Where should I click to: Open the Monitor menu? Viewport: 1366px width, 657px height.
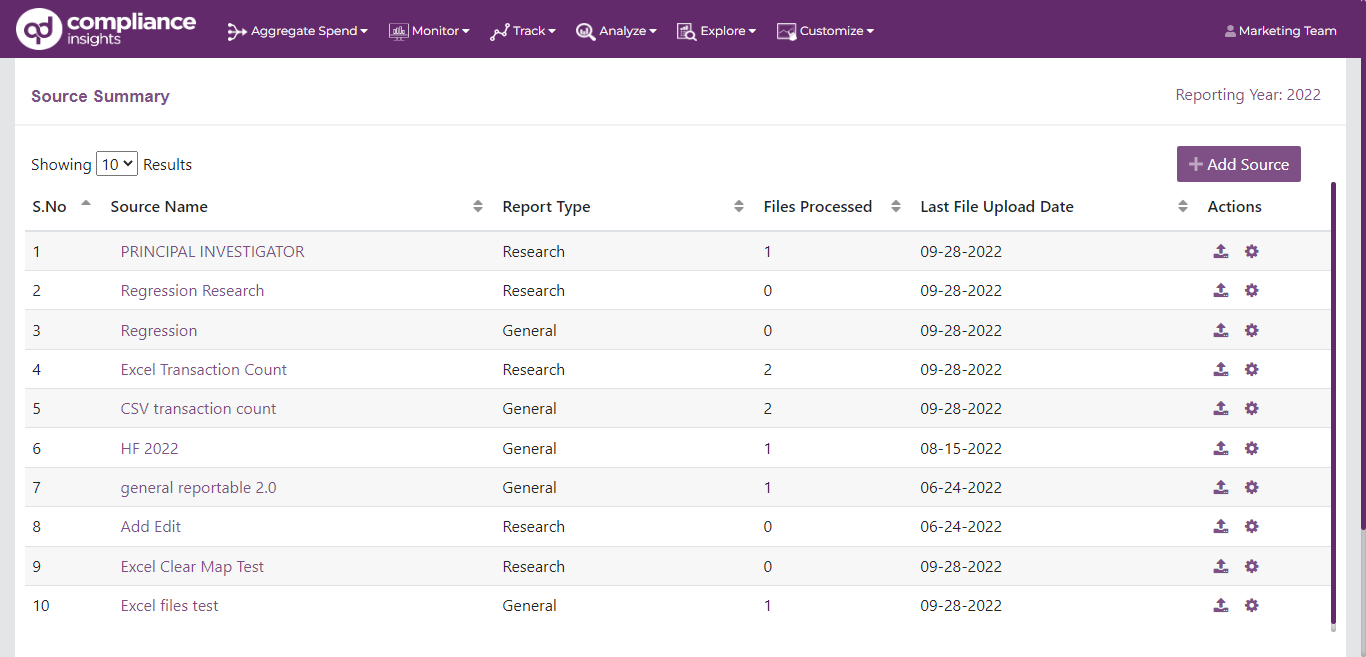[429, 31]
